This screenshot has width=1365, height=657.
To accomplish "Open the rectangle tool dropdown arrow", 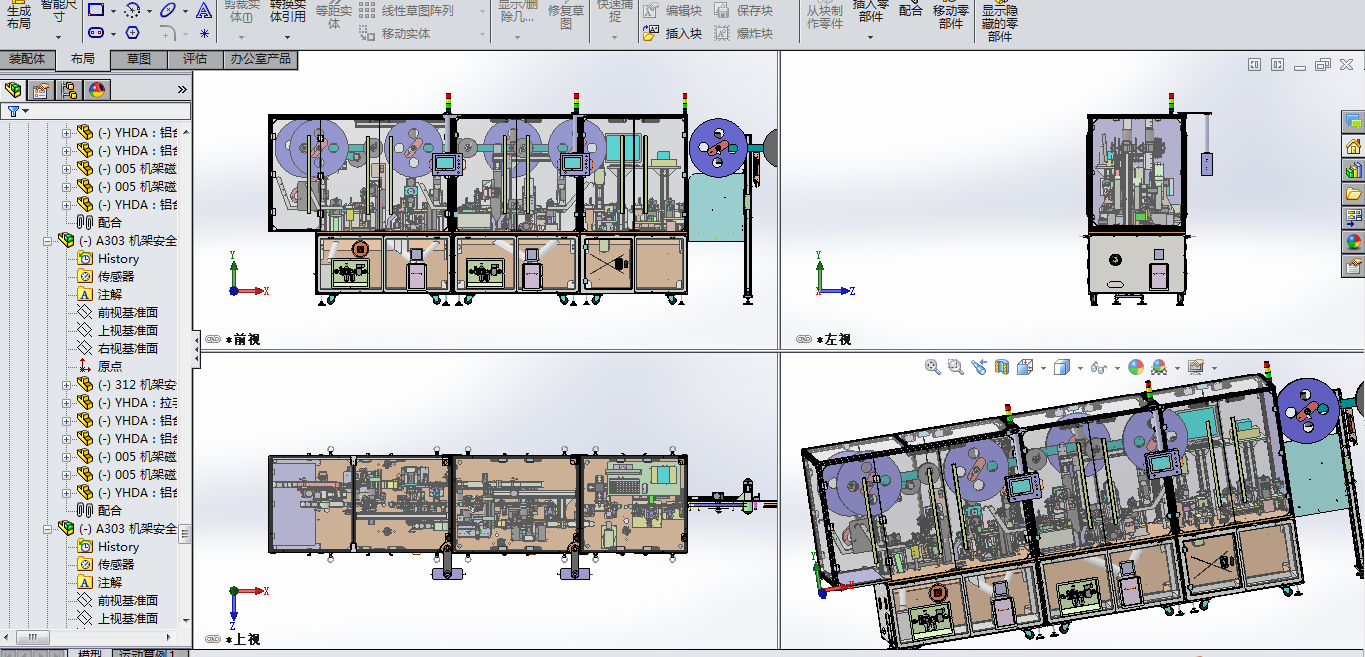I will [x=112, y=11].
